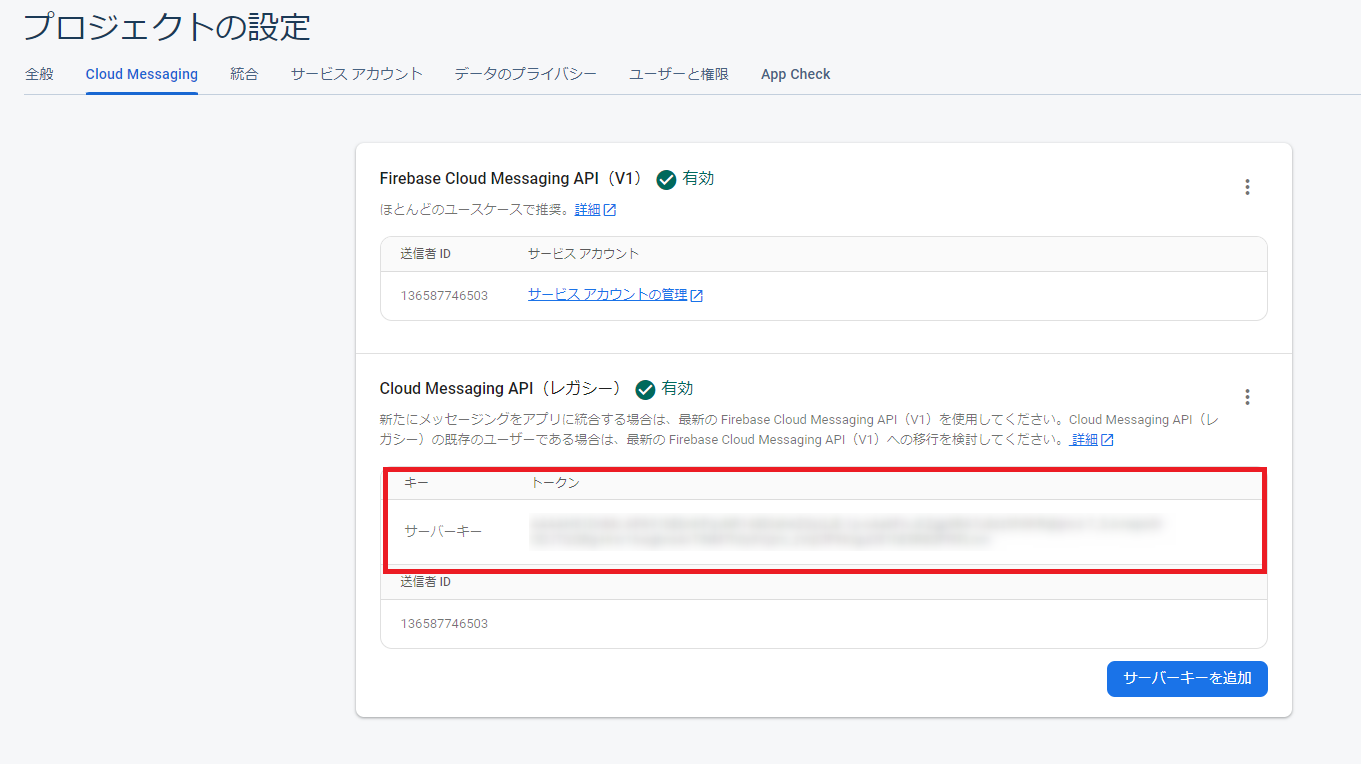The height and width of the screenshot is (764, 1361).
Task: Click the Firebase Cloud Messaging API（V1） heading
Action: click(512, 179)
